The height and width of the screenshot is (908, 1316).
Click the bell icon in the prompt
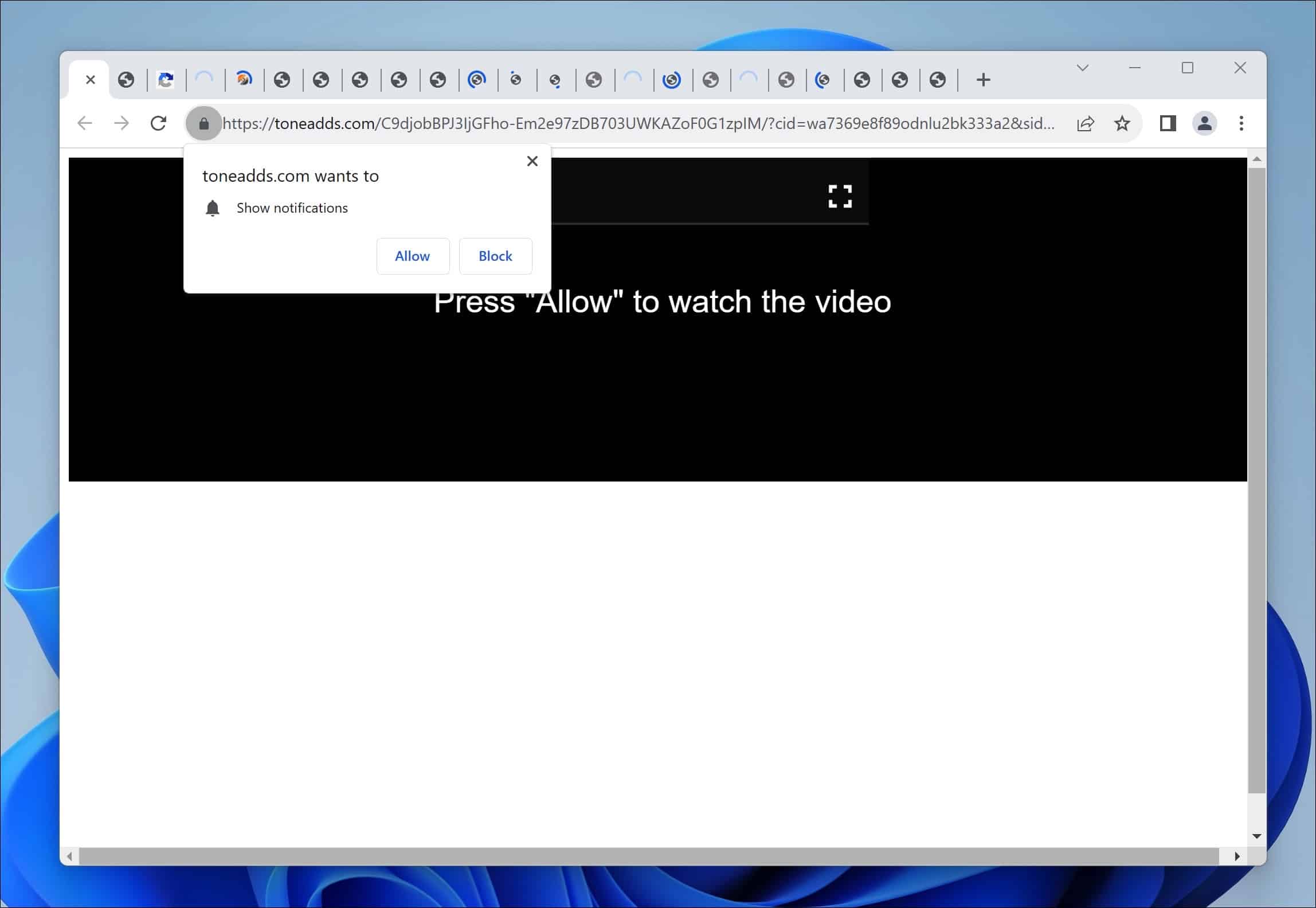[213, 208]
